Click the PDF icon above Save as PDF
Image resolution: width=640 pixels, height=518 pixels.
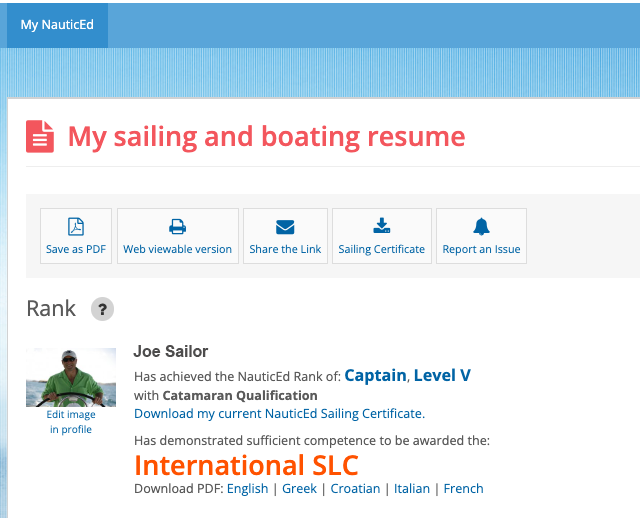(x=76, y=227)
